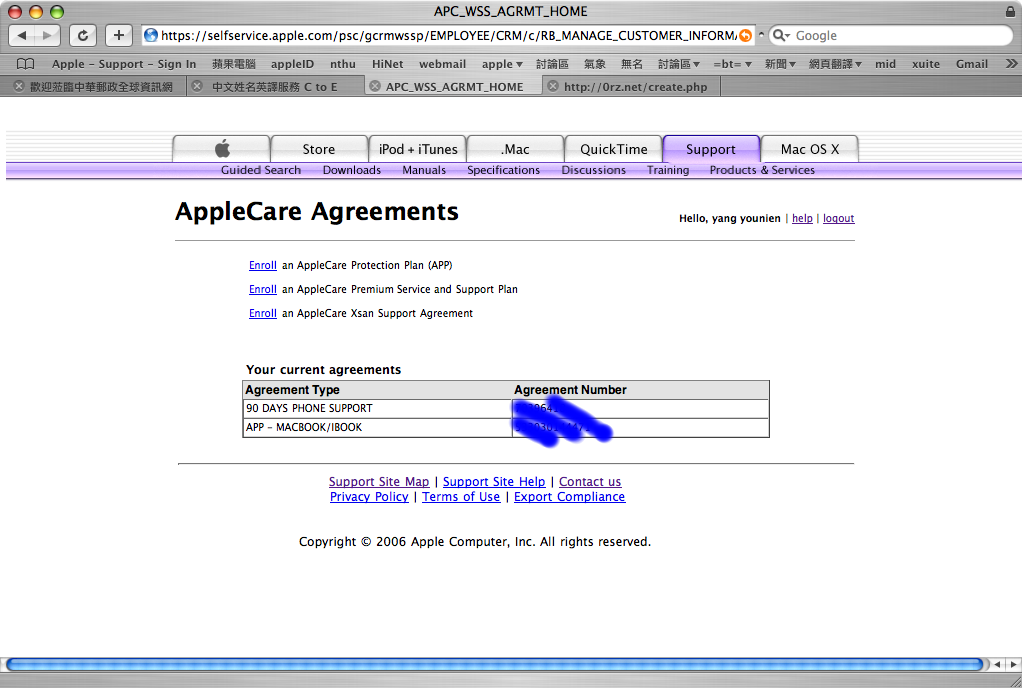
Task: Enroll an AppleCare Protection Plan (APP)
Action: pyautogui.click(x=263, y=265)
